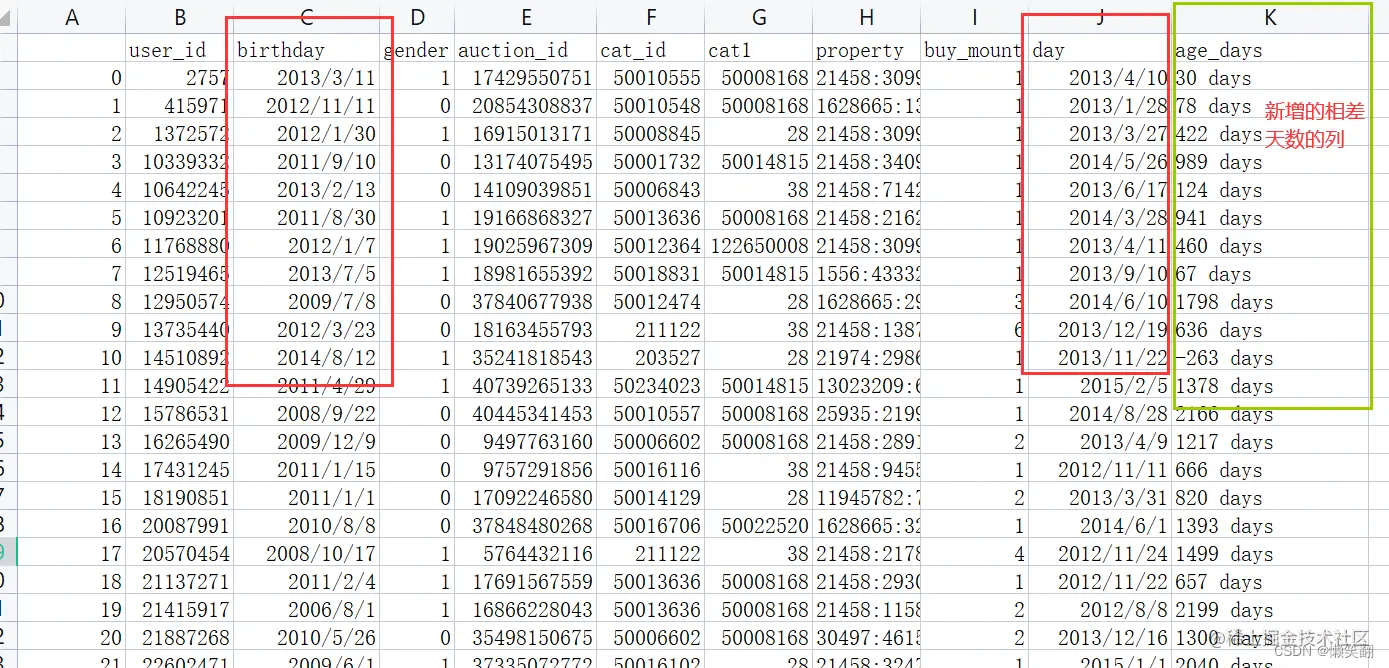Select cat_id cell 50001732
The height and width of the screenshot is (668, 1389).
(650, 162)
